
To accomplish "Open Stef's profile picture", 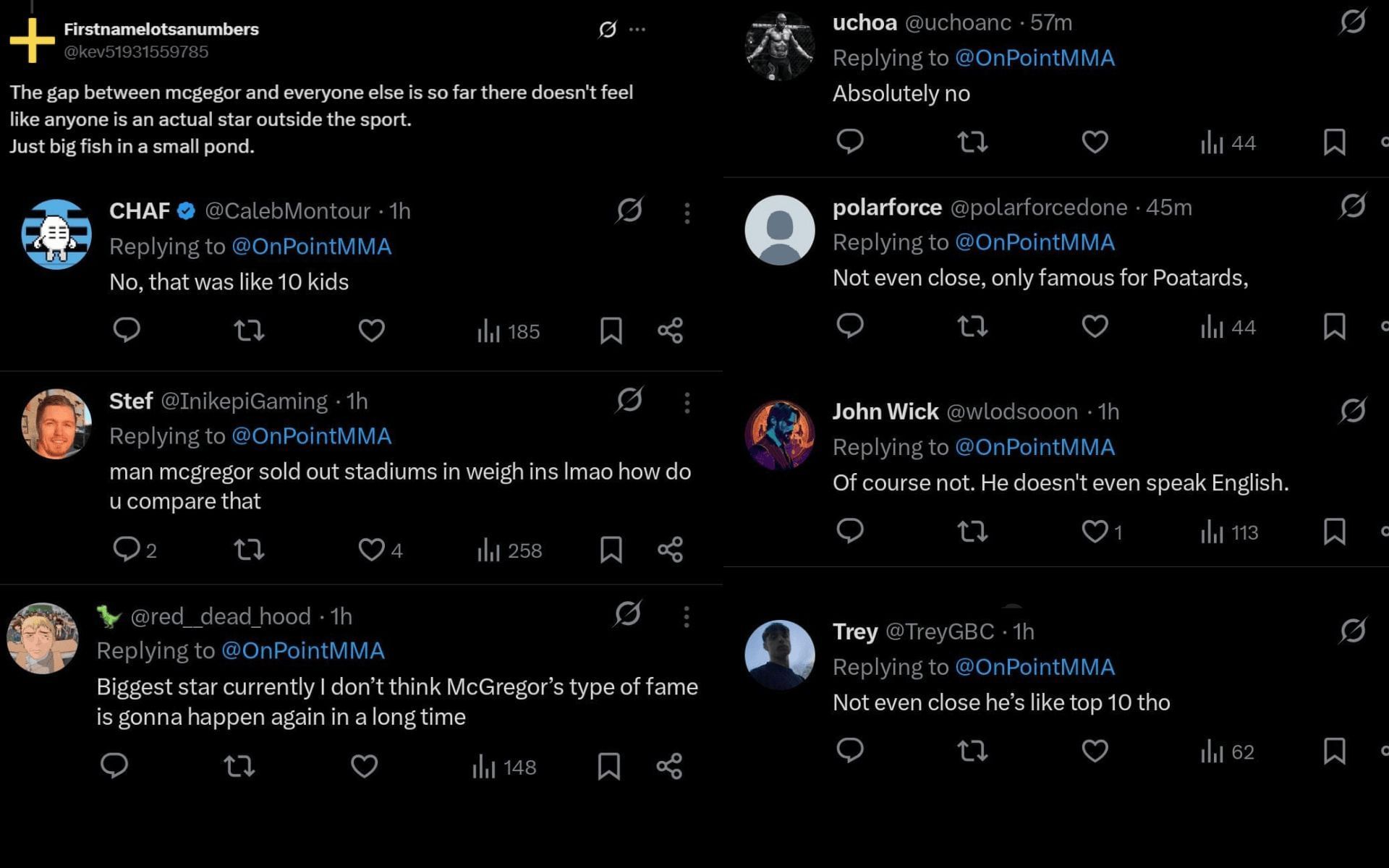I will (56, 424).
